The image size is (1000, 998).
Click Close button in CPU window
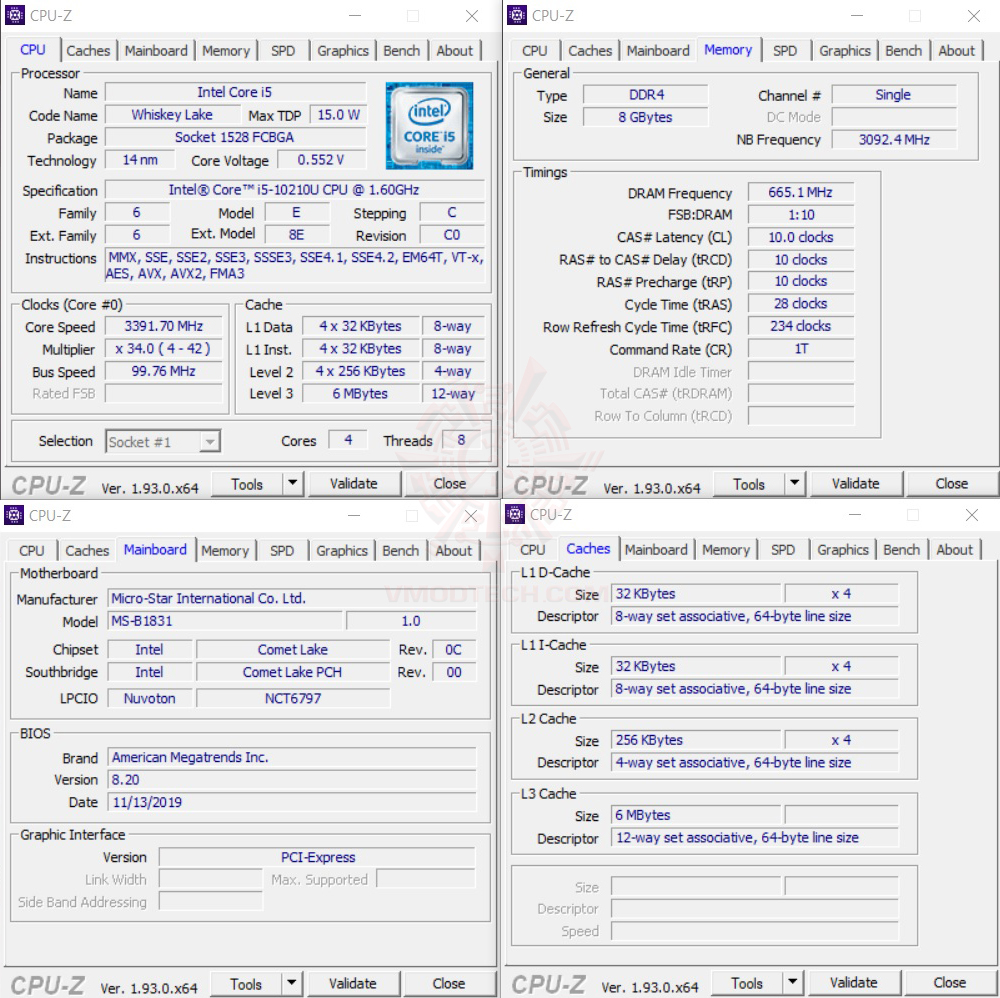click(450, 483)
